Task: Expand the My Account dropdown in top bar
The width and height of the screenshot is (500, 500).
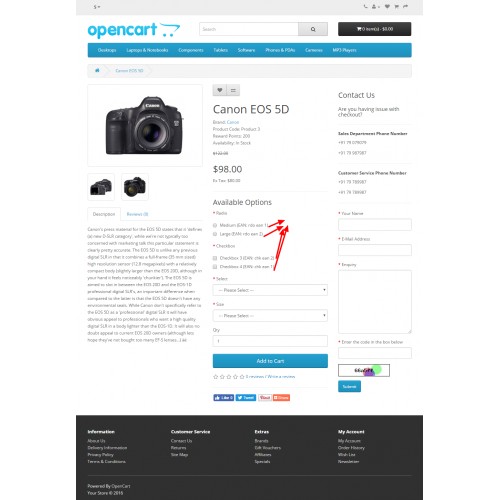Action: point(376,7)
